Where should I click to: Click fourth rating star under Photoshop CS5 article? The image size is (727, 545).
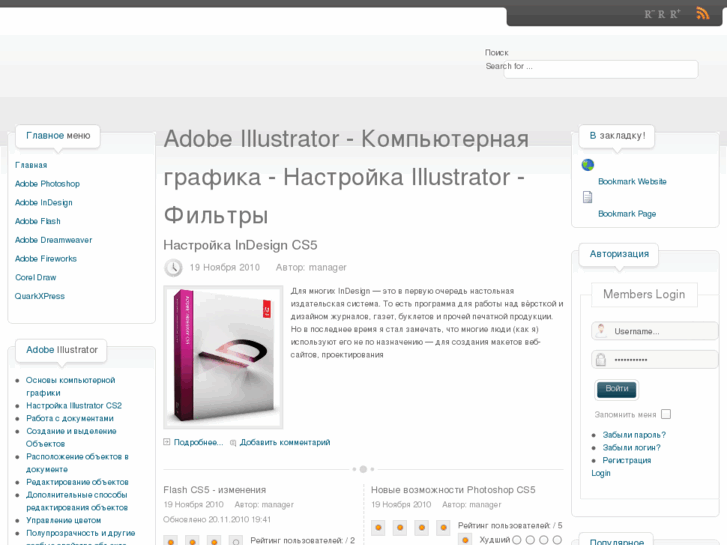pos(443,527)
